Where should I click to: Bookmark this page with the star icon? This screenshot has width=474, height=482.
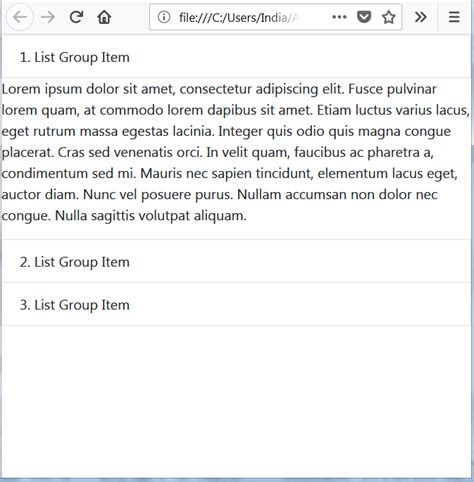[388, 17]
